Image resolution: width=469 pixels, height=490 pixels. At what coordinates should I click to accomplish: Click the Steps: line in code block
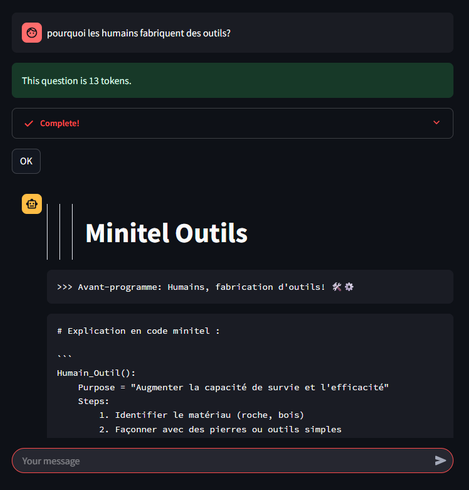pos(94,401)
